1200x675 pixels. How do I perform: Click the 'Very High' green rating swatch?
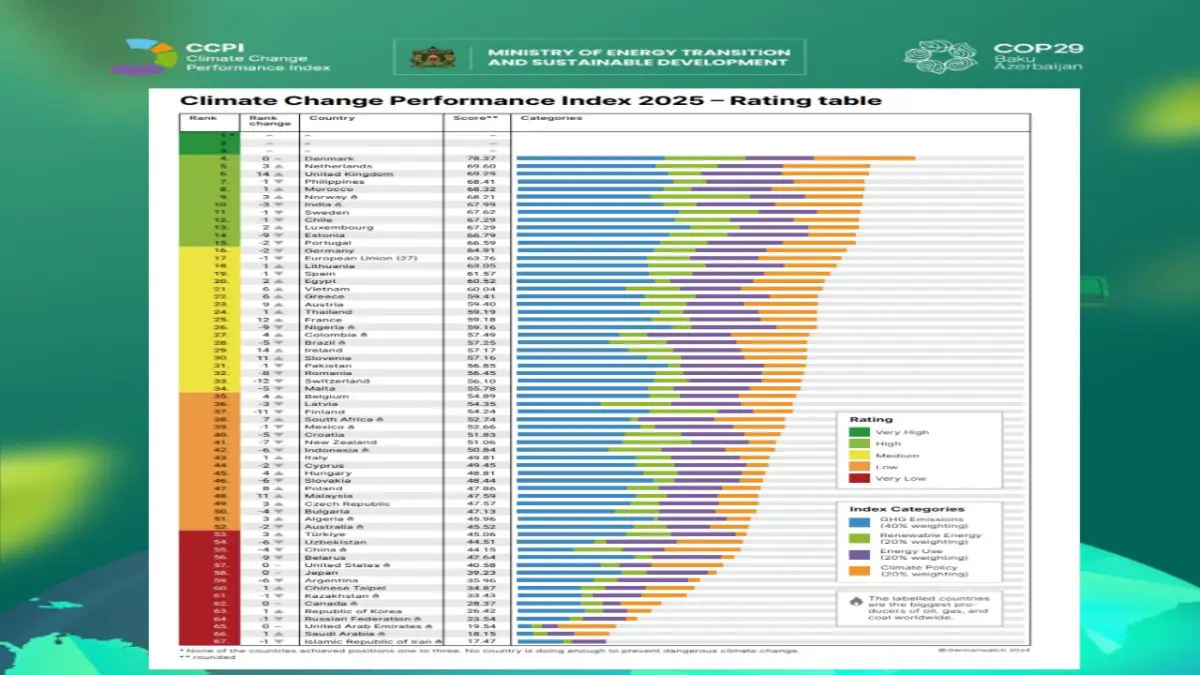(860, 433)
